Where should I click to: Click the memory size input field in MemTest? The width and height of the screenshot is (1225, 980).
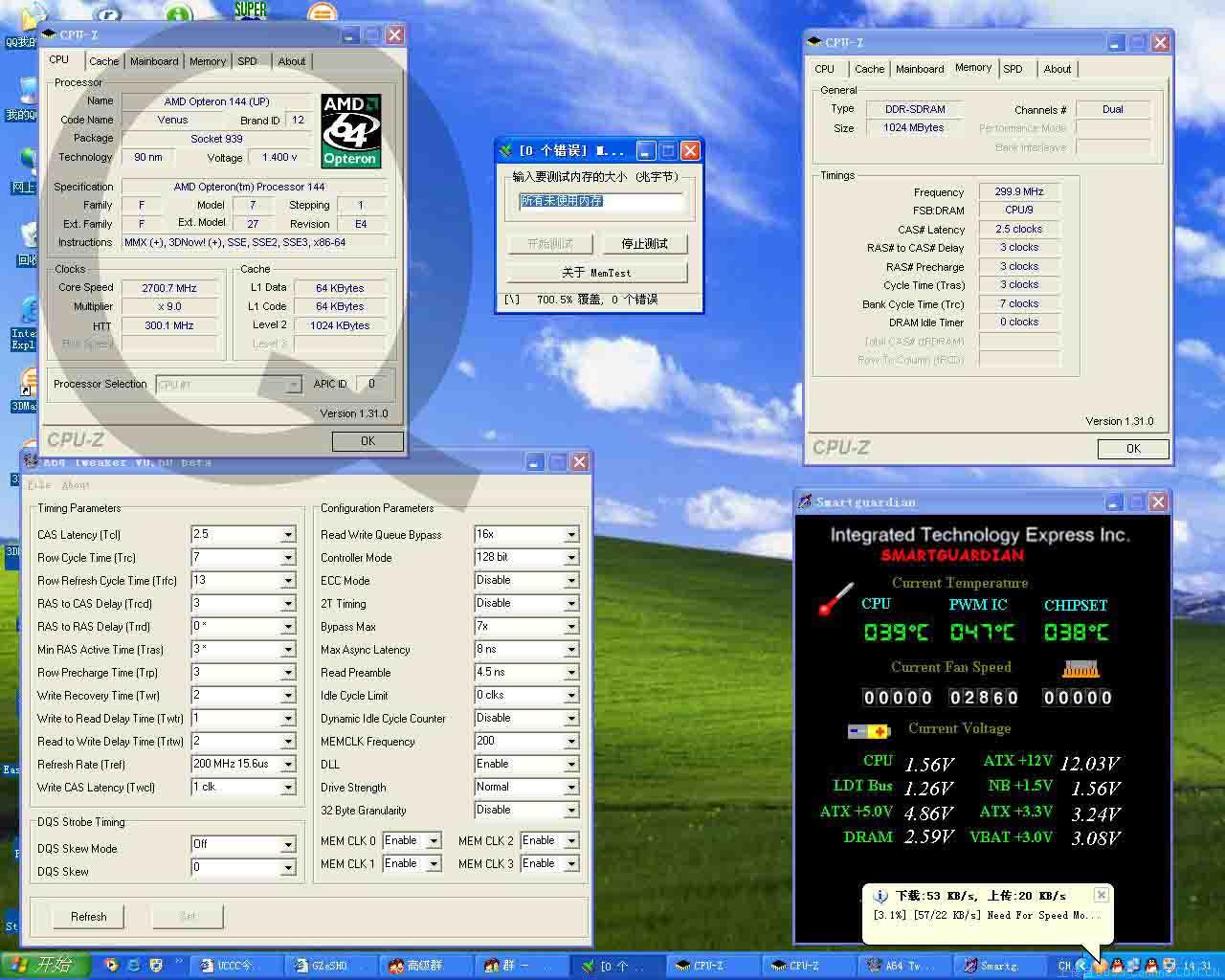pyautogui.click(x=601, y=202)
